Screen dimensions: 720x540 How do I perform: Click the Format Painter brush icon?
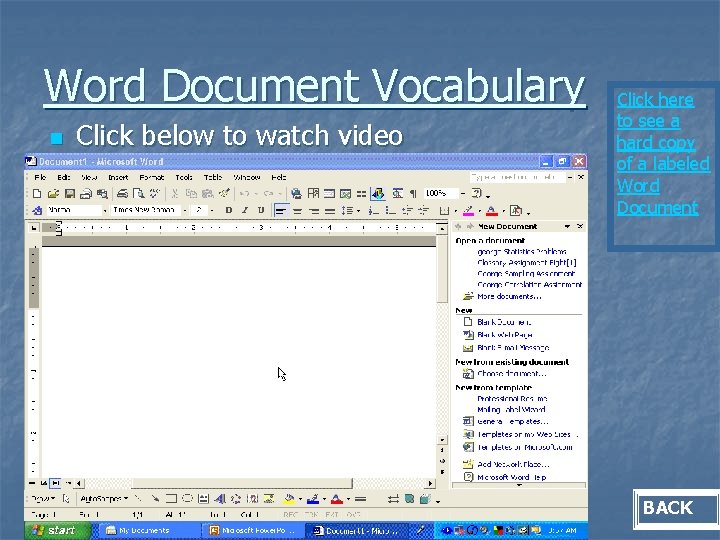coord(224,194)
